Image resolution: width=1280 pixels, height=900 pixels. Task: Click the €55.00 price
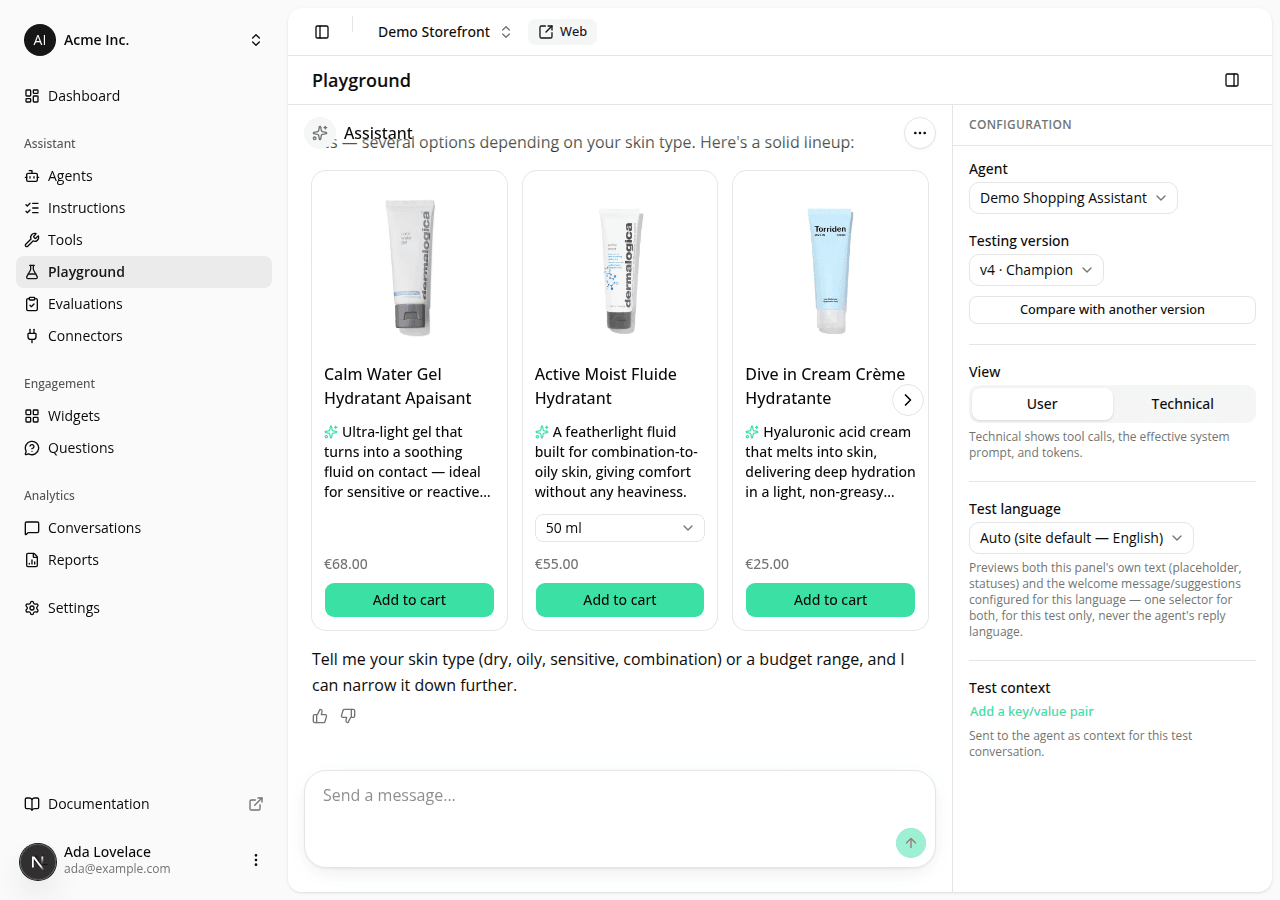pos(557,564)
